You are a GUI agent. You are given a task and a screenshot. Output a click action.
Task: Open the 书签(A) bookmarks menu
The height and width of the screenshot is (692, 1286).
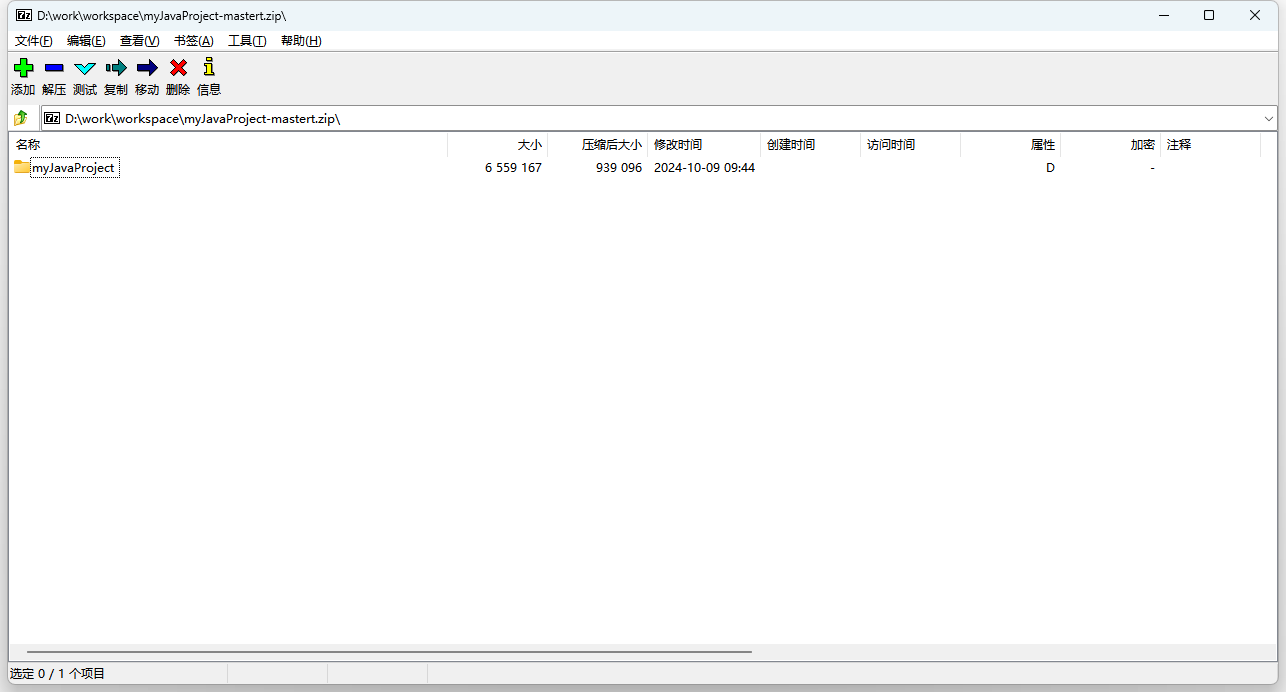point(193,41)
